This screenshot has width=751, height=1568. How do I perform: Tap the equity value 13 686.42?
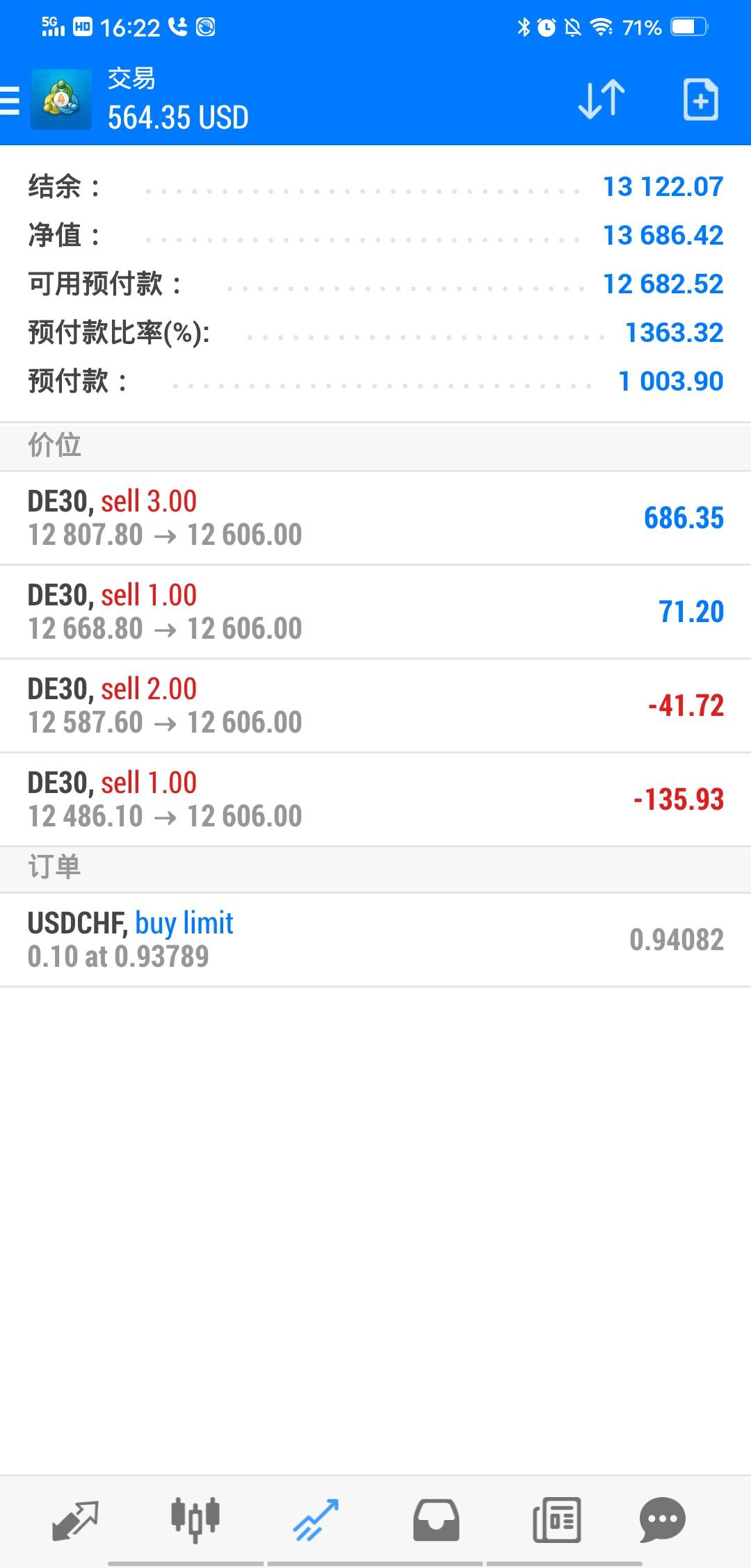tap(663, 236)
